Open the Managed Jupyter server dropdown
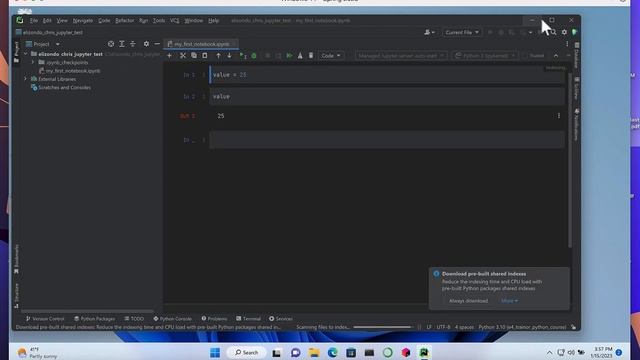 [401, 56]
